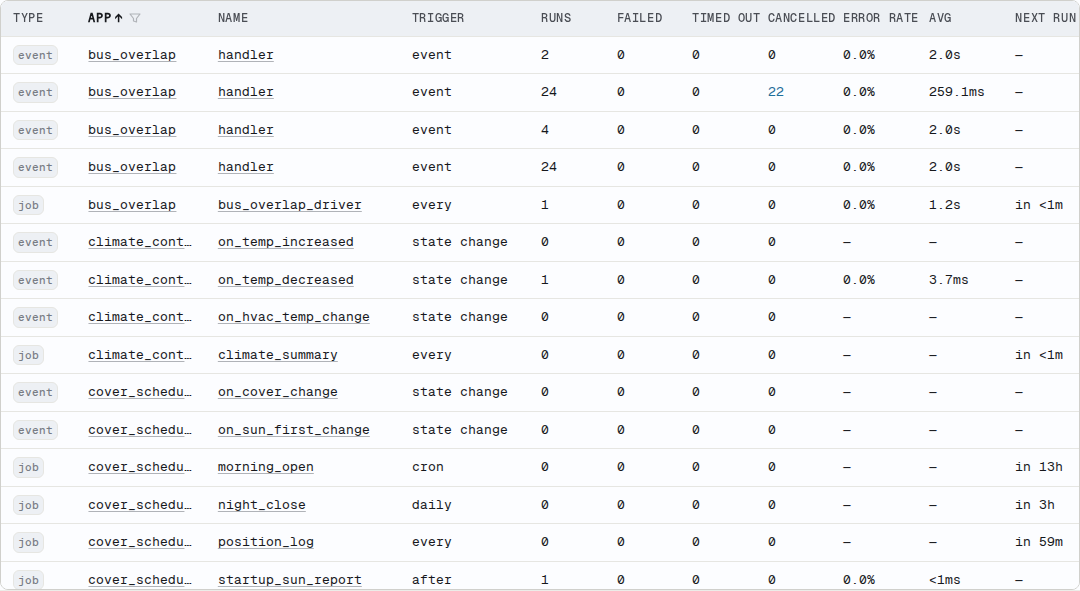Select event badge in on_temp_increased row

pyautogui.click(x=35, y=242)
